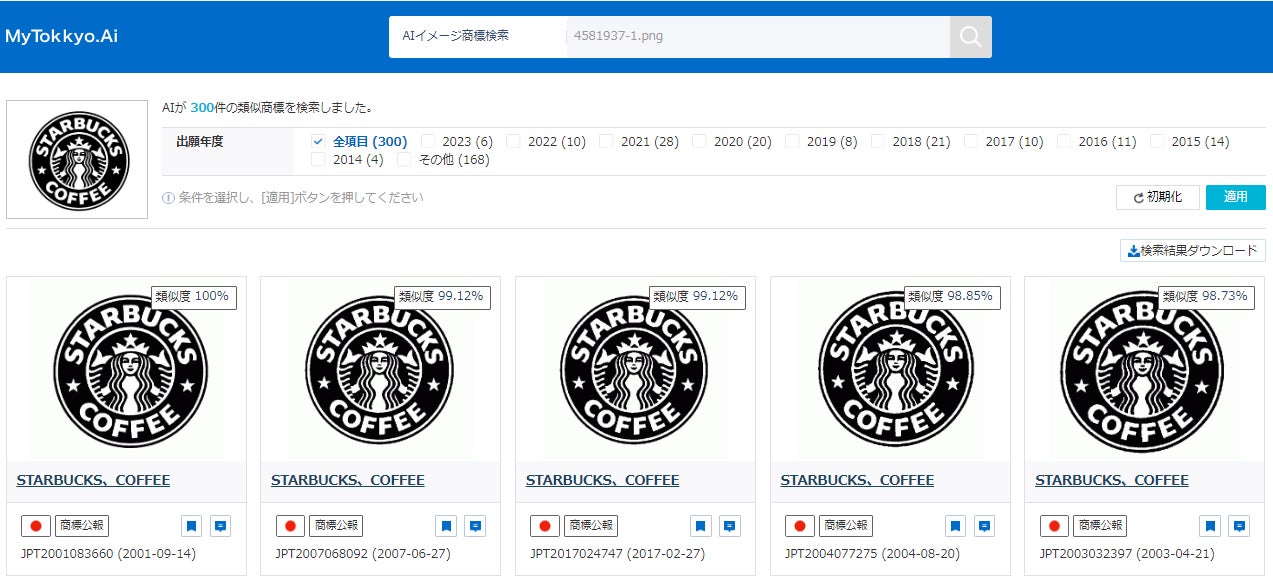Open the logo image of JPT2007068092
This screenshot has width=1273, height=584.
click(380, 368)
